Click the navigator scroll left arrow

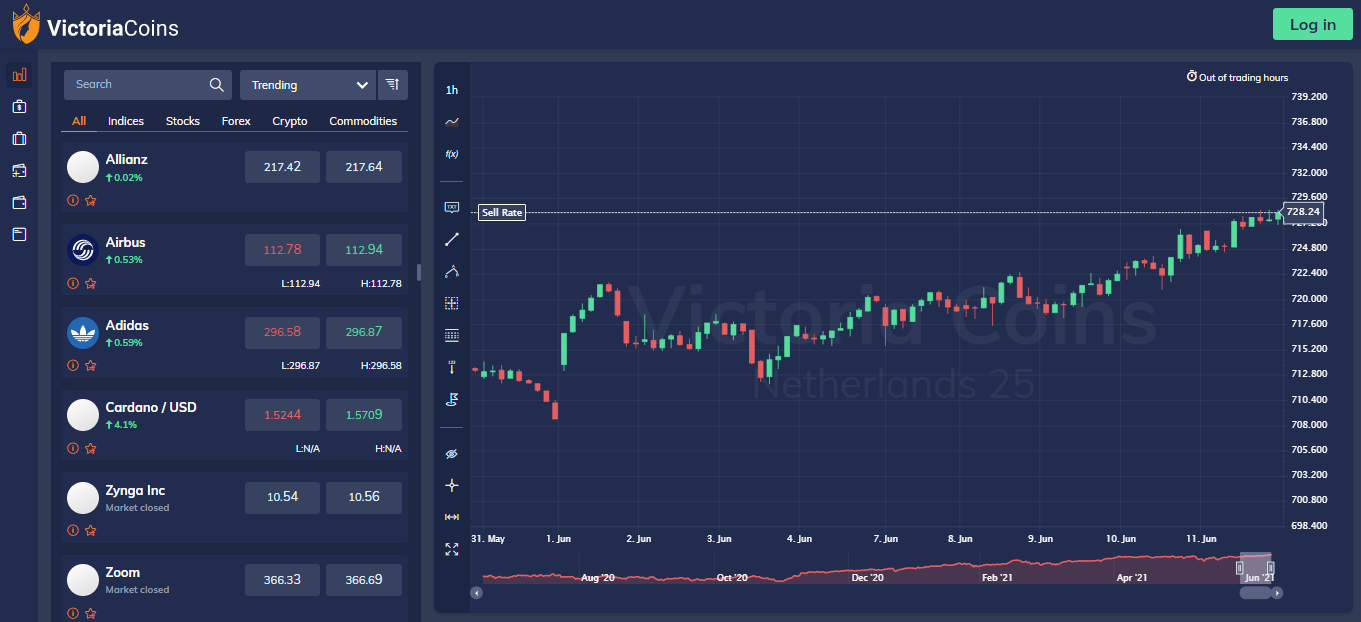pyautogui.click(x=477, y=593)
